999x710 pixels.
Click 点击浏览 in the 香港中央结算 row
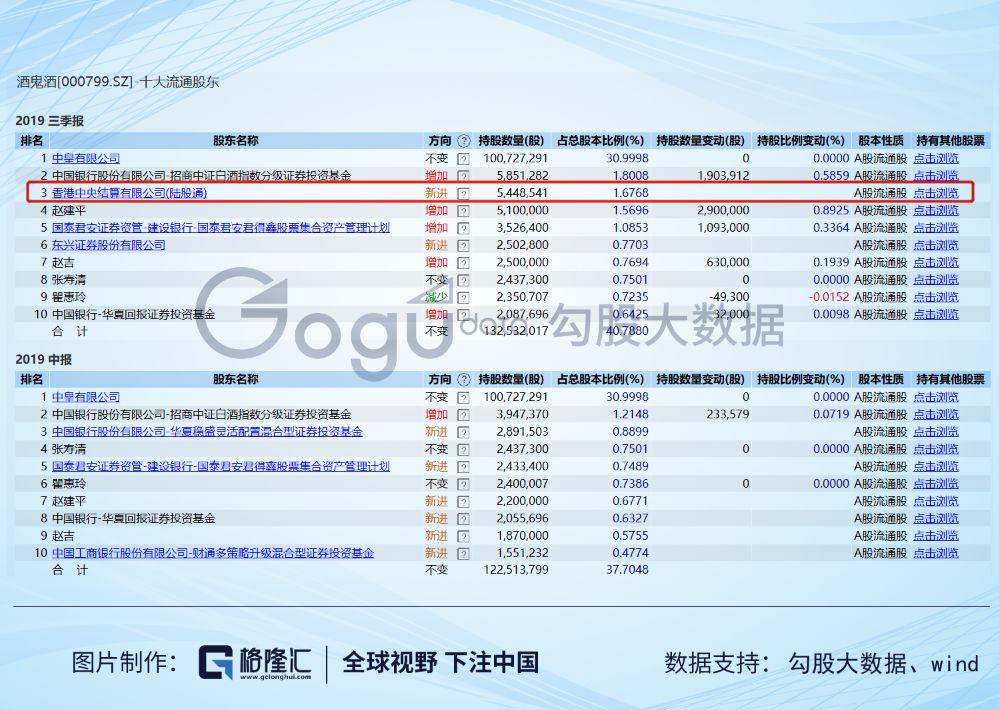pyautogui.click(x=936, y=192)
